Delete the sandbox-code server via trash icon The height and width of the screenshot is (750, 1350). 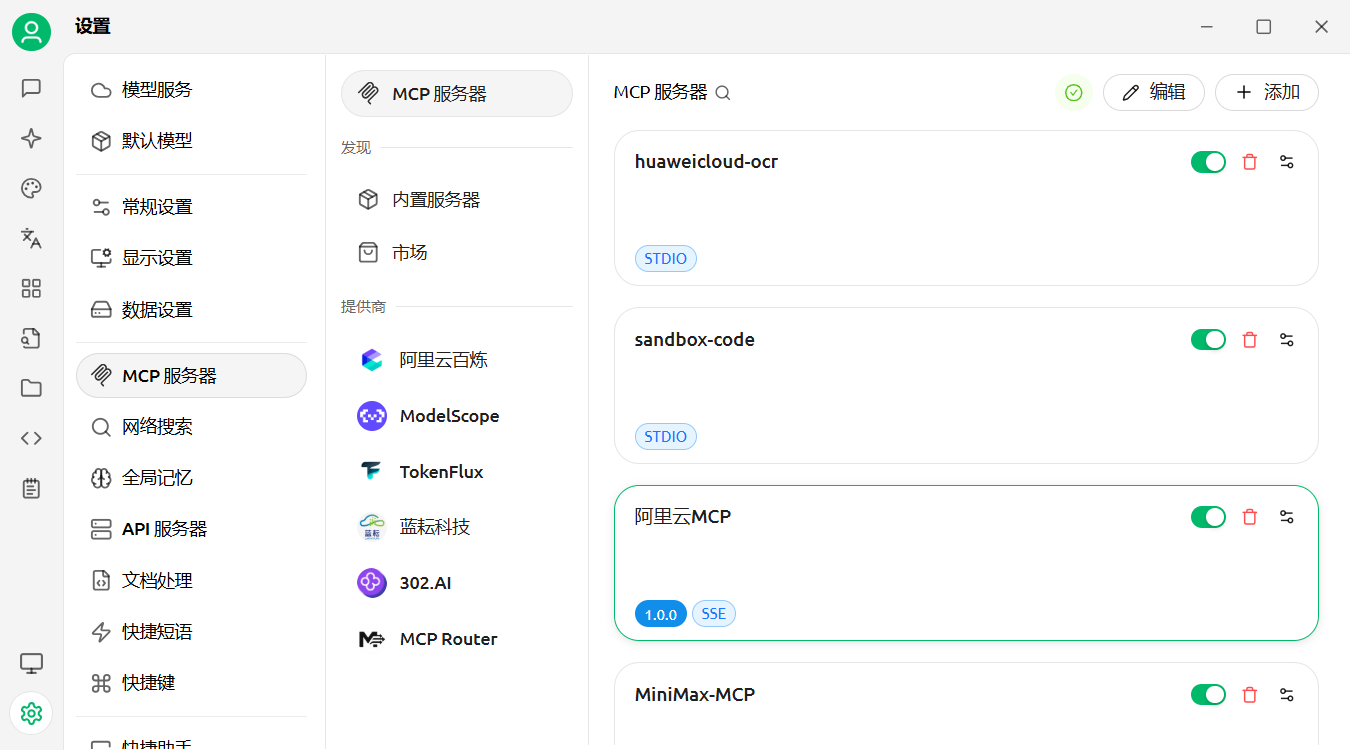[x=1249, y=339]
